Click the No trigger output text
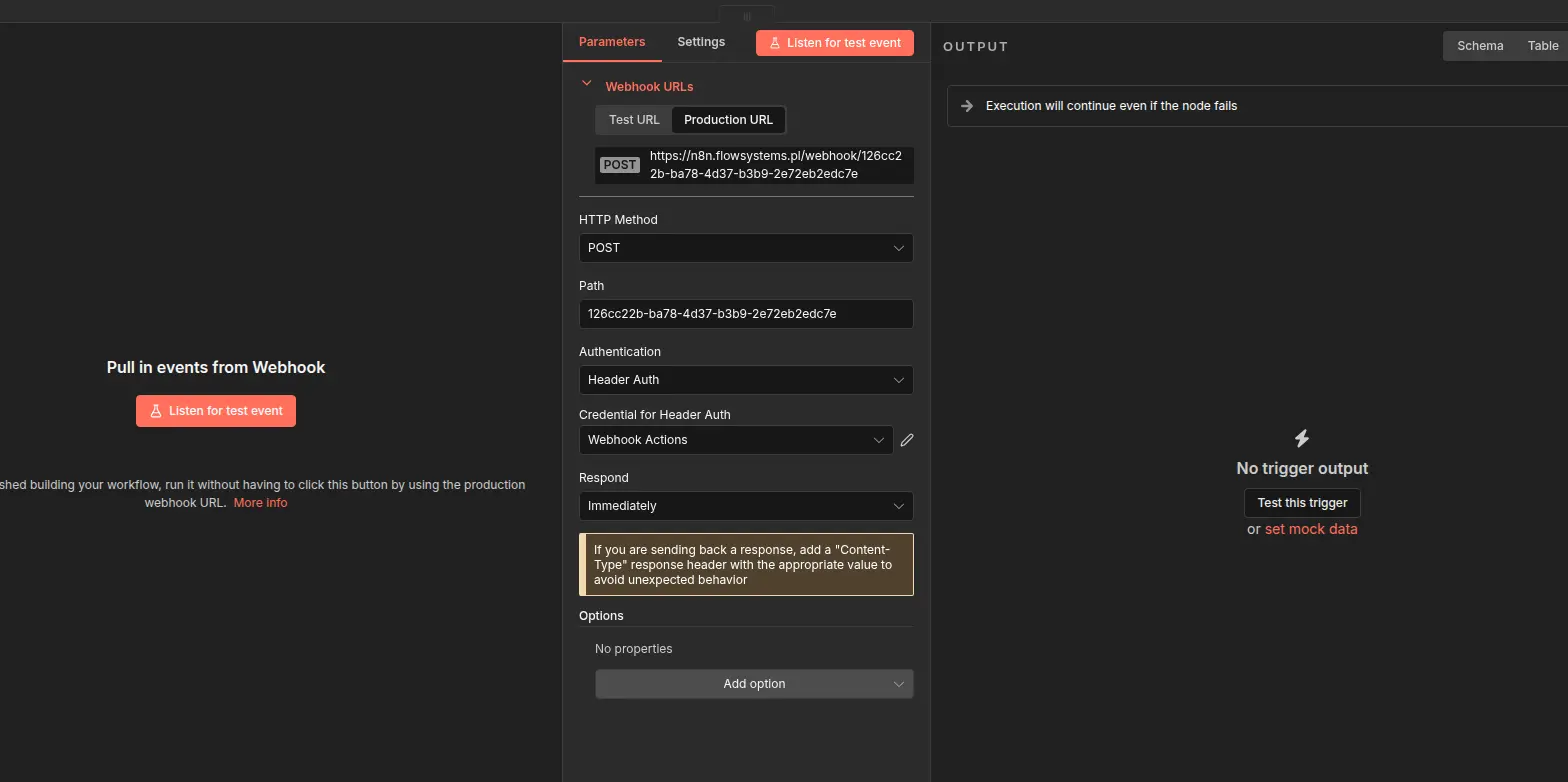Image resolution: width=1568 pixels, height=782 pixels. (x=1302, y=468)
